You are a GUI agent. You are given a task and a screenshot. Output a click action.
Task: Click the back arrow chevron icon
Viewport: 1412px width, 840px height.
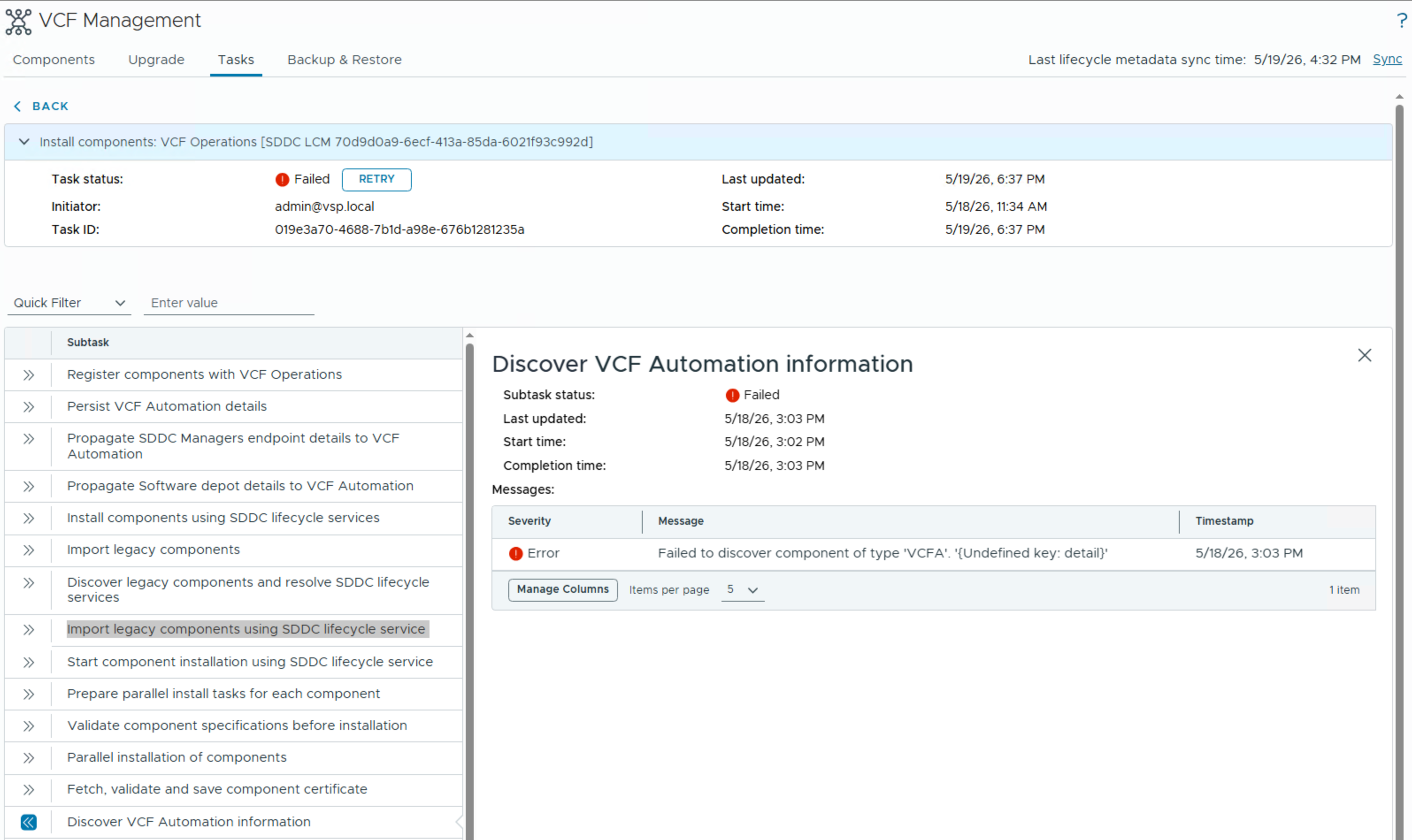tap(18, 107)
